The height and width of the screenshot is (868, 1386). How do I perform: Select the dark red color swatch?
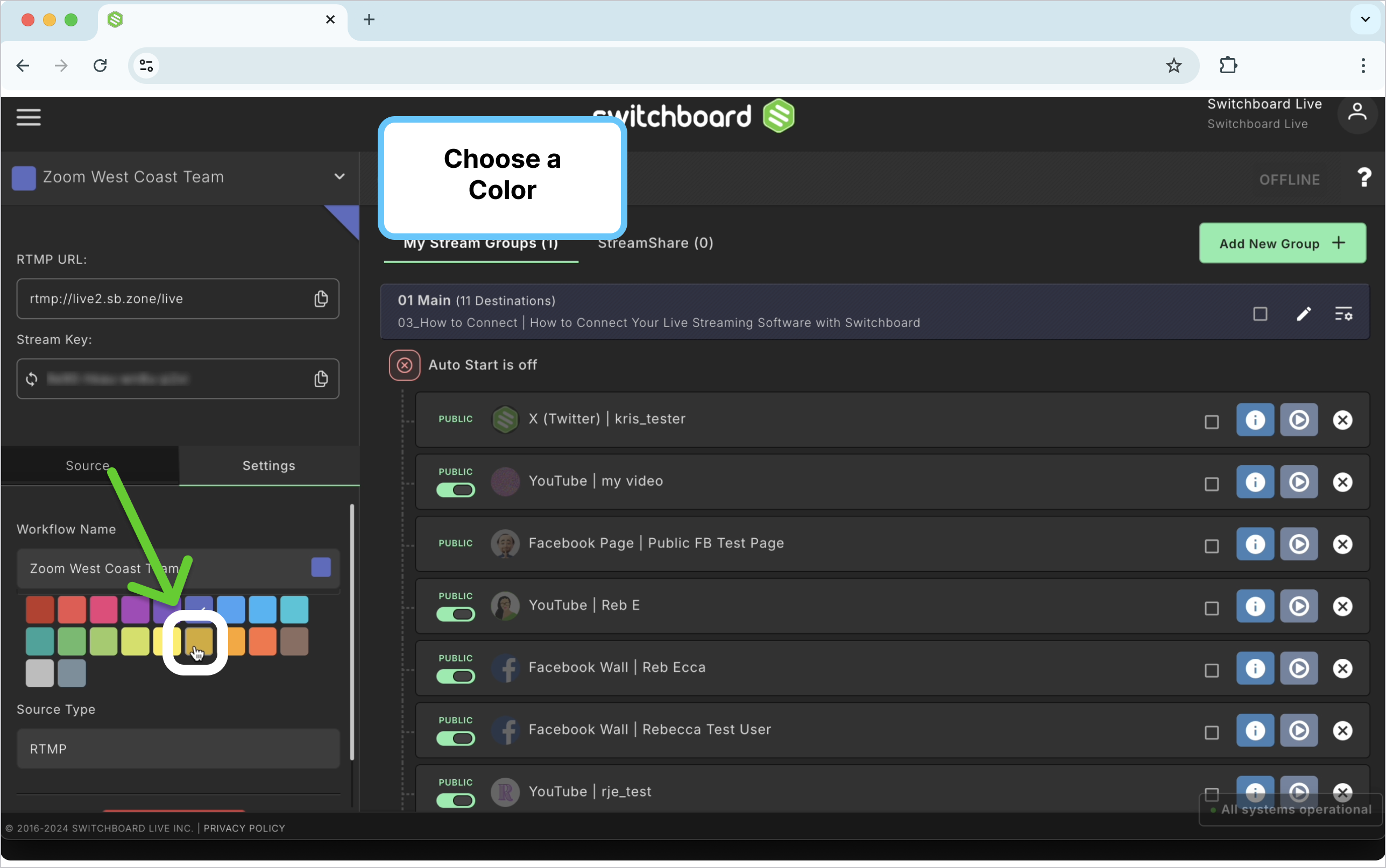[40, 610]
